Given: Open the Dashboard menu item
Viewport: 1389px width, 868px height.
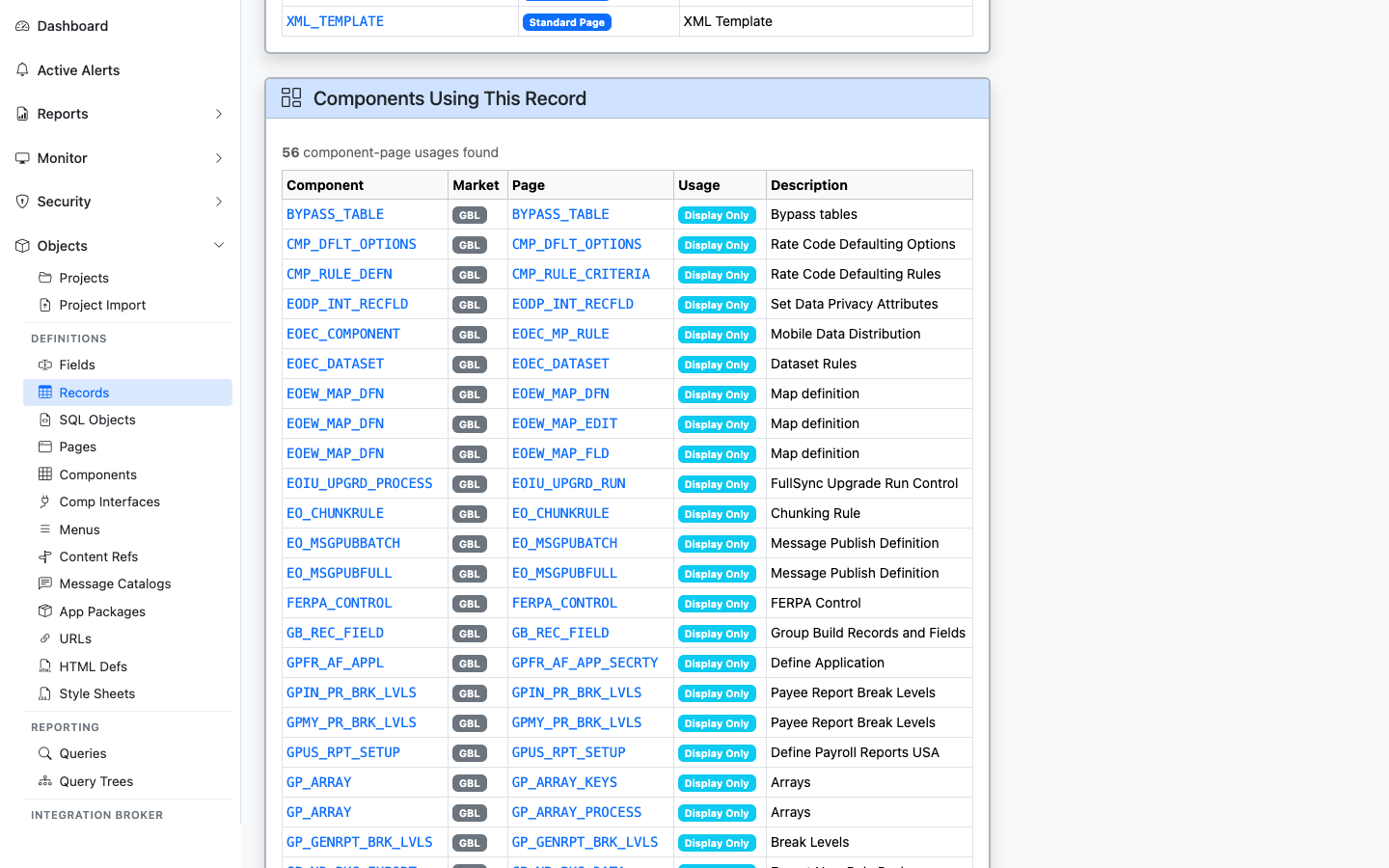Looking at the screenshot, I should [x=121, y=26].
